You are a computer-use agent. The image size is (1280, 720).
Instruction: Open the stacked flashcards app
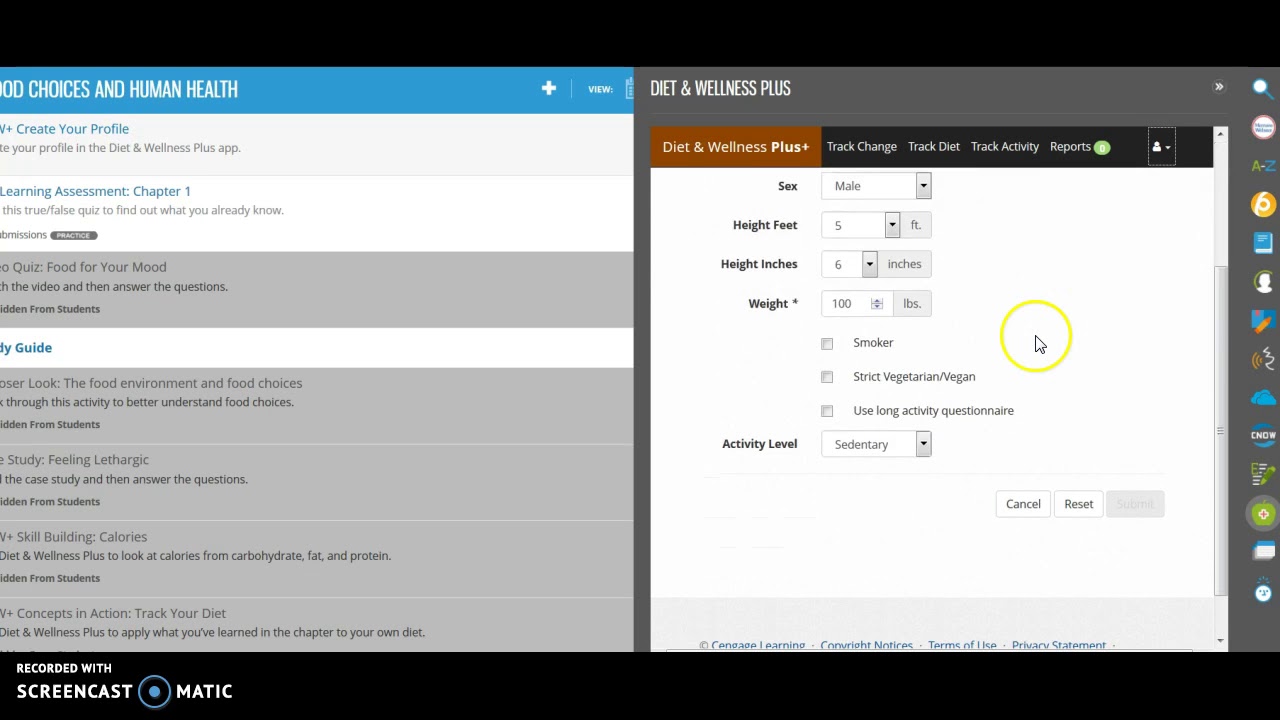coord(1264,552)
